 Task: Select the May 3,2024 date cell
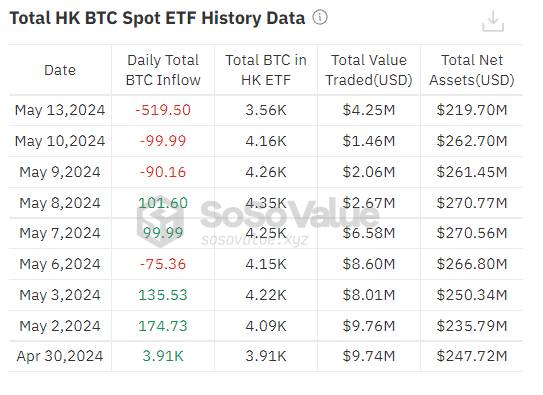(x=60, y=295)
